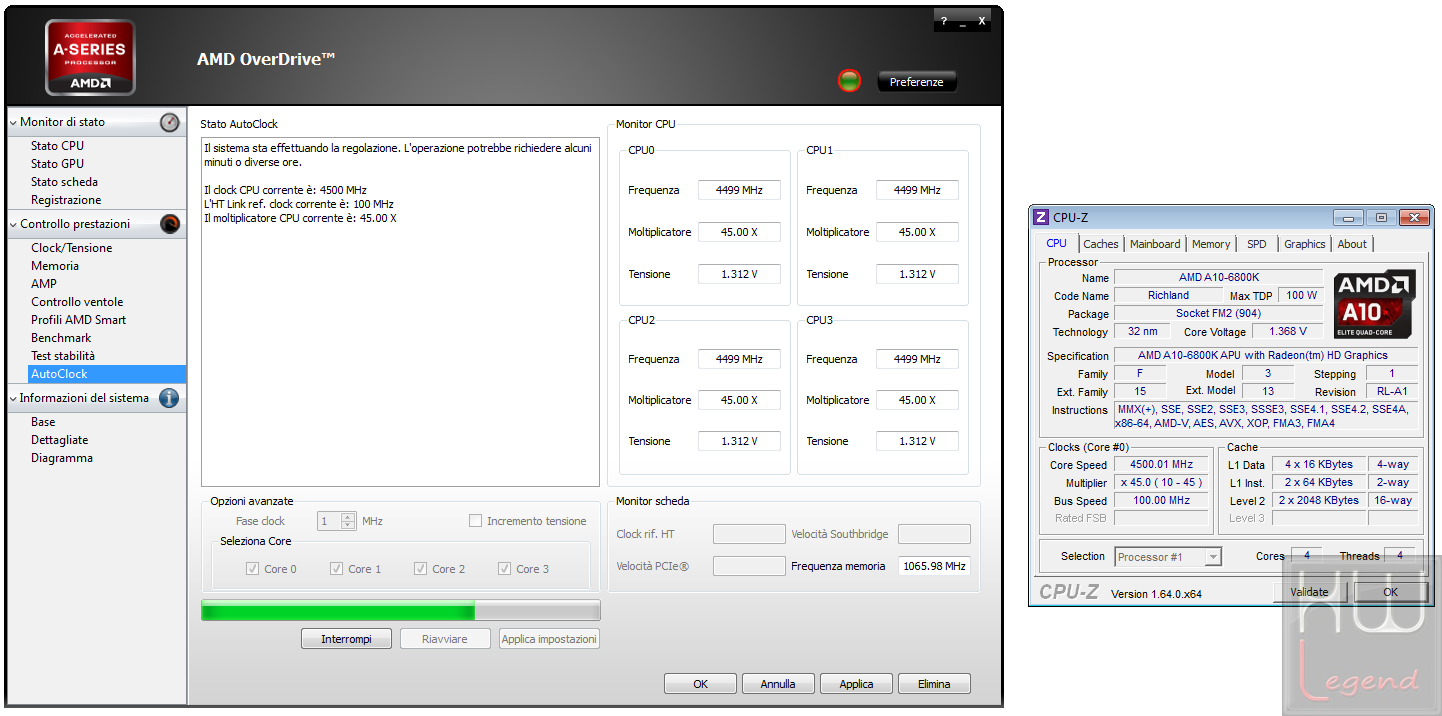This screenshot has width=1442, height=716.
Task: Click the AutoClock green progress bar
Action: 400,610
